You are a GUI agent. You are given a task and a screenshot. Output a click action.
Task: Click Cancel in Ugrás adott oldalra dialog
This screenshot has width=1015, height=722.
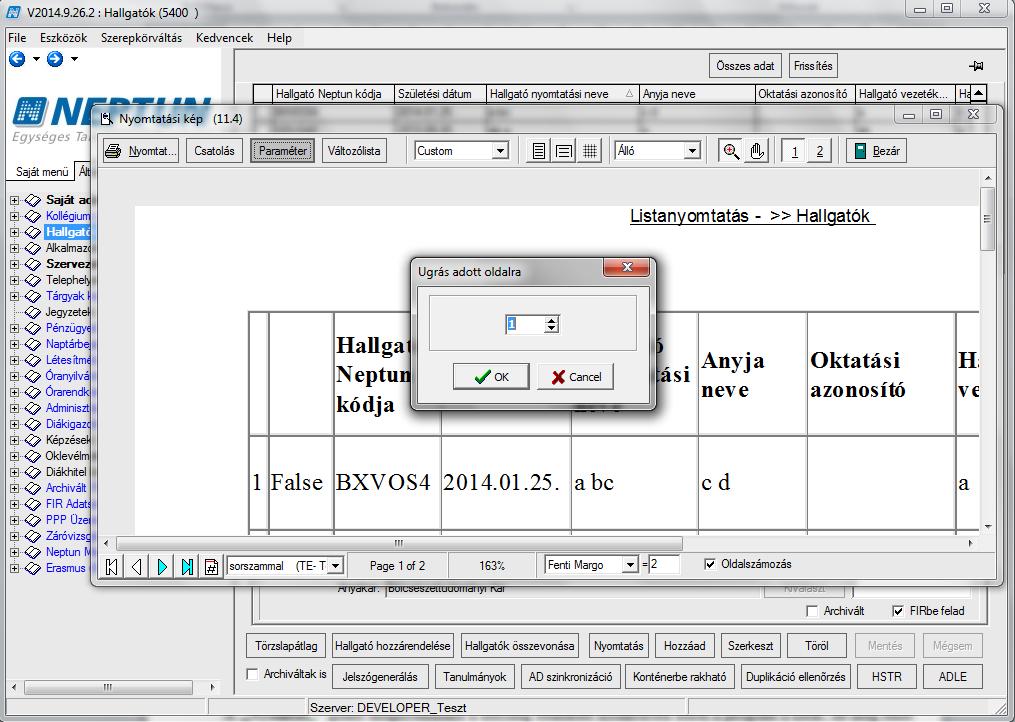(x=575, y=376)
